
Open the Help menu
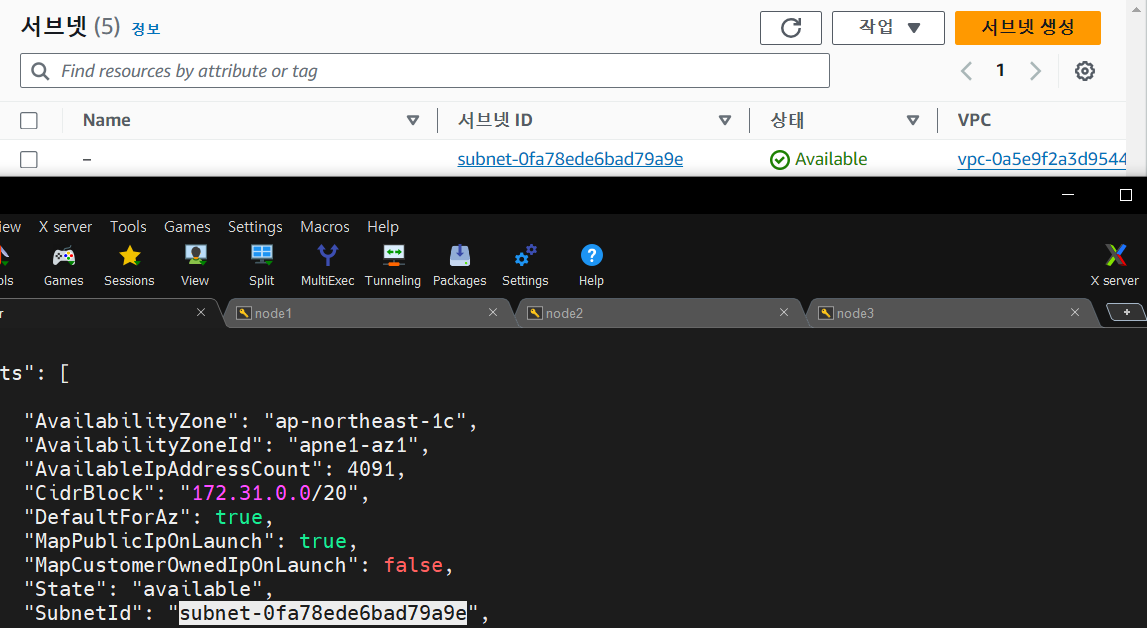click(383, 227)
